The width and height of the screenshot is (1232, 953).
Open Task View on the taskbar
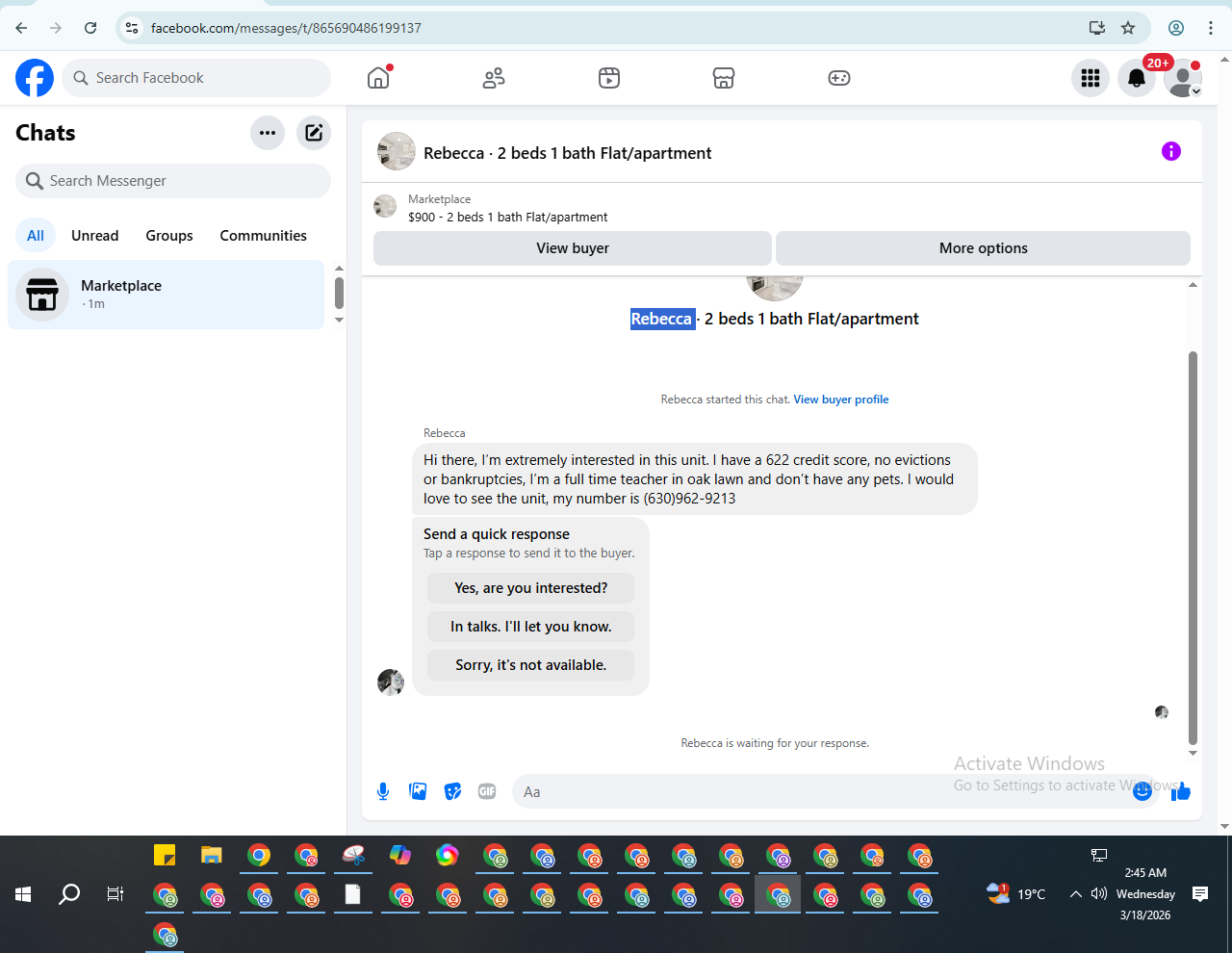pos(115,894)
